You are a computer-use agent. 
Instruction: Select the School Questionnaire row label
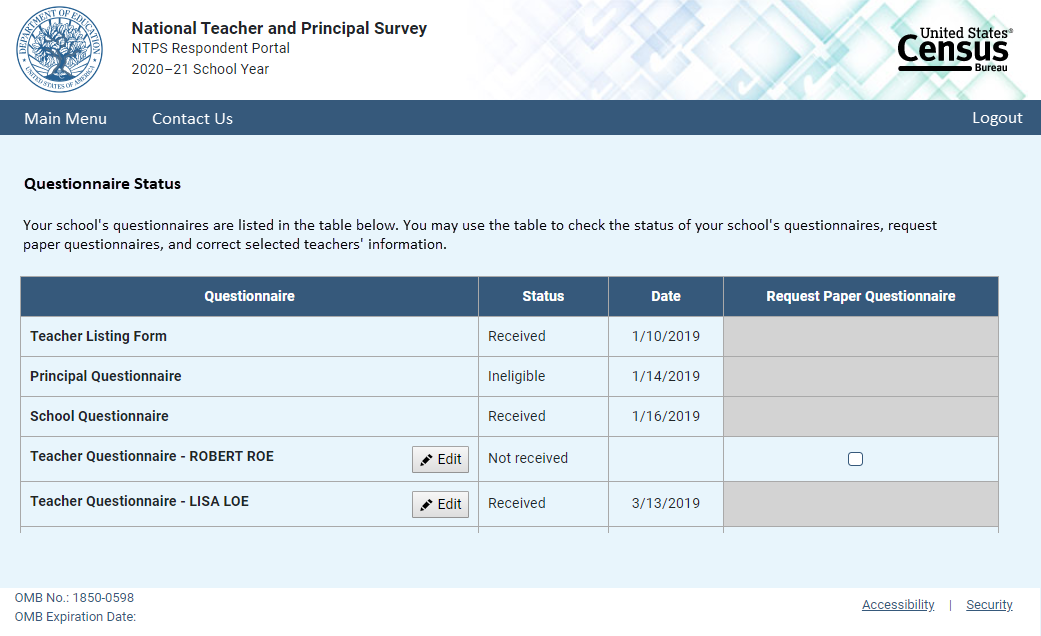point(99,416)
